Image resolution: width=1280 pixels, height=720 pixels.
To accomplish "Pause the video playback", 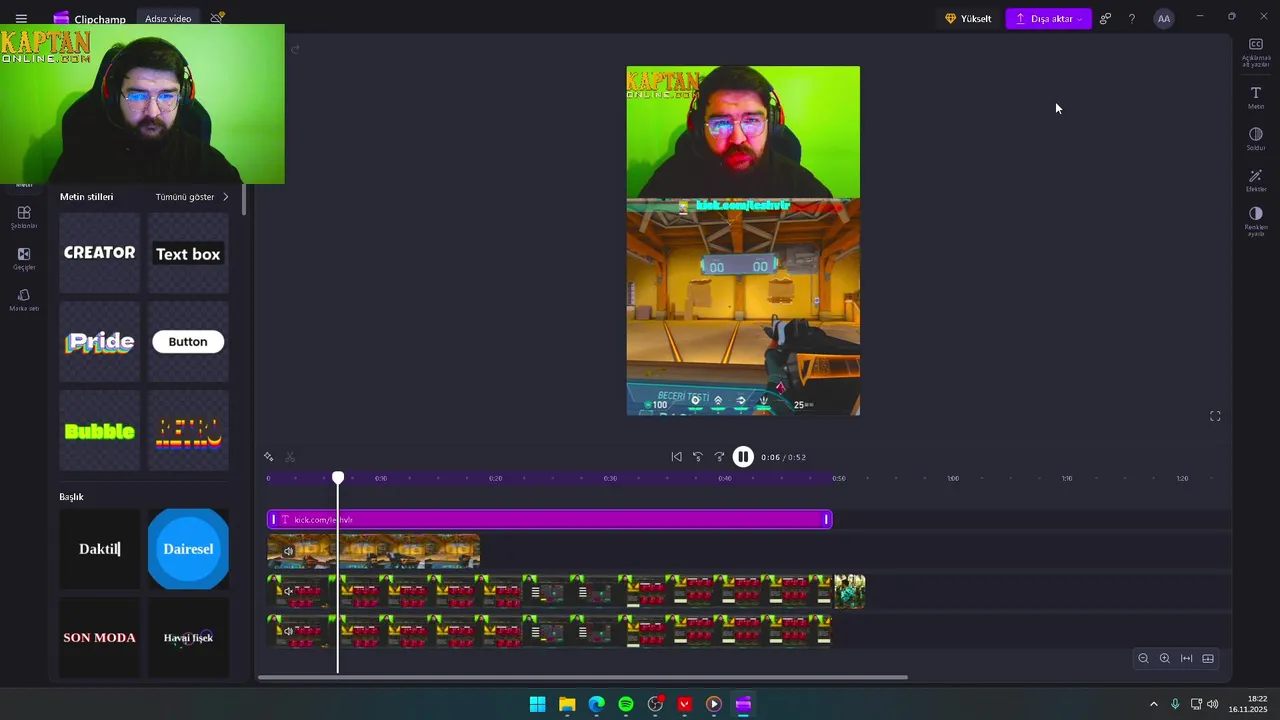I will [x=743, y=457].
